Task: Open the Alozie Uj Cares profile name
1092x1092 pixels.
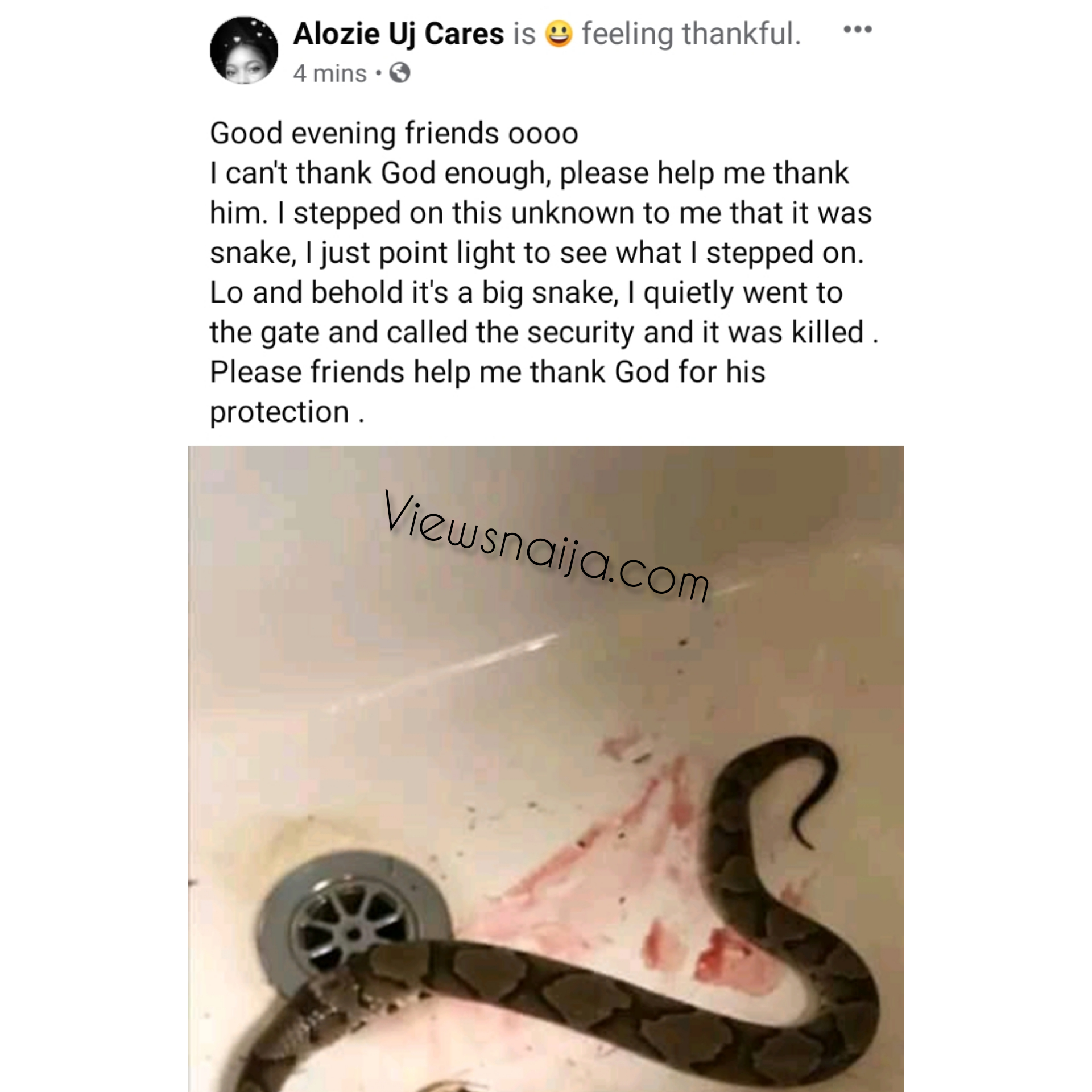Action: pyautogui.click(x=398, y=34)
